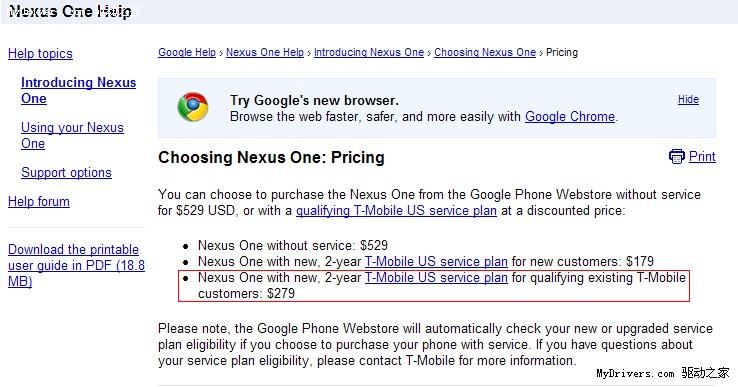Click the printer icon beside Print
The height and width of the screenshot is (387, 738).
677,156
